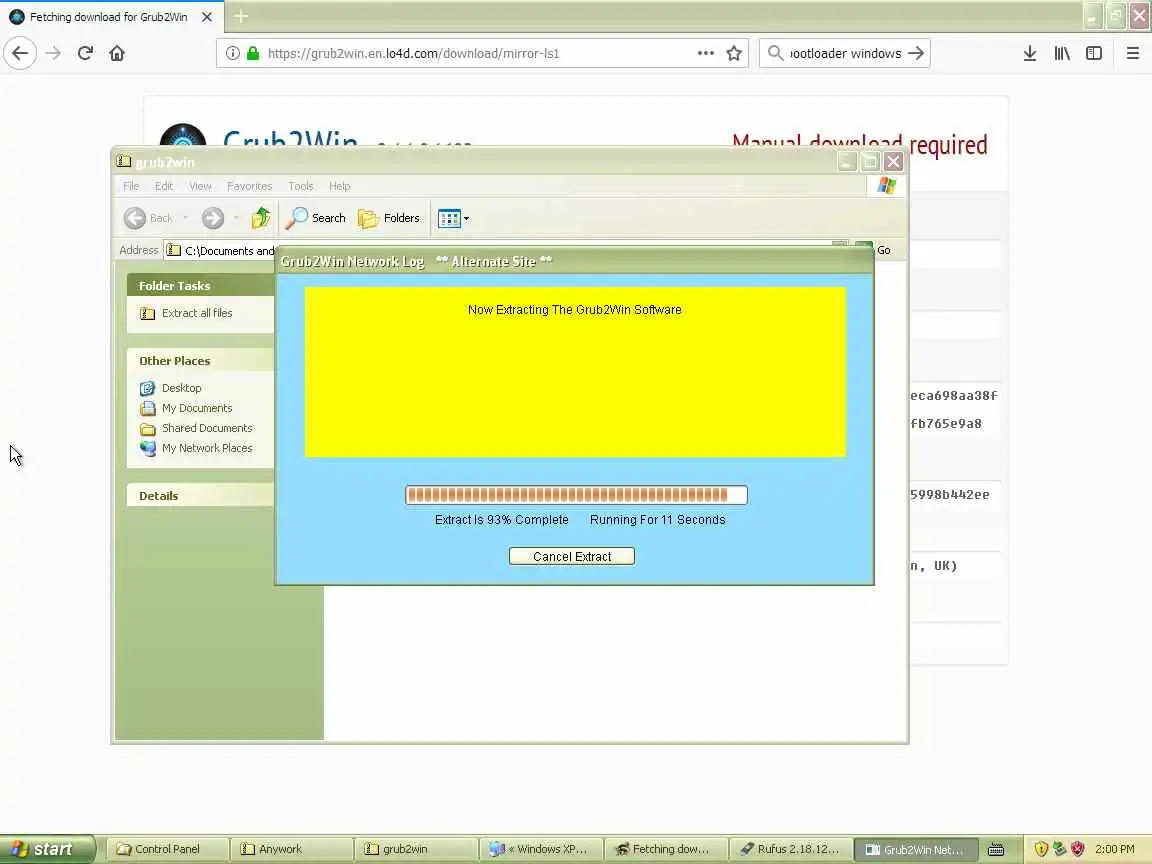Submit search with the arrow button

click(x=915, y=53)
